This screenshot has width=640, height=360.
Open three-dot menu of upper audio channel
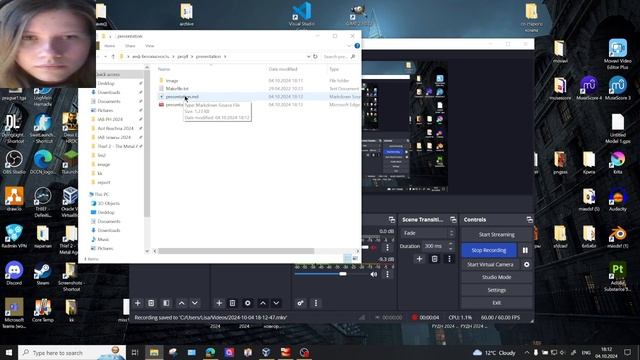coord(387,247)
